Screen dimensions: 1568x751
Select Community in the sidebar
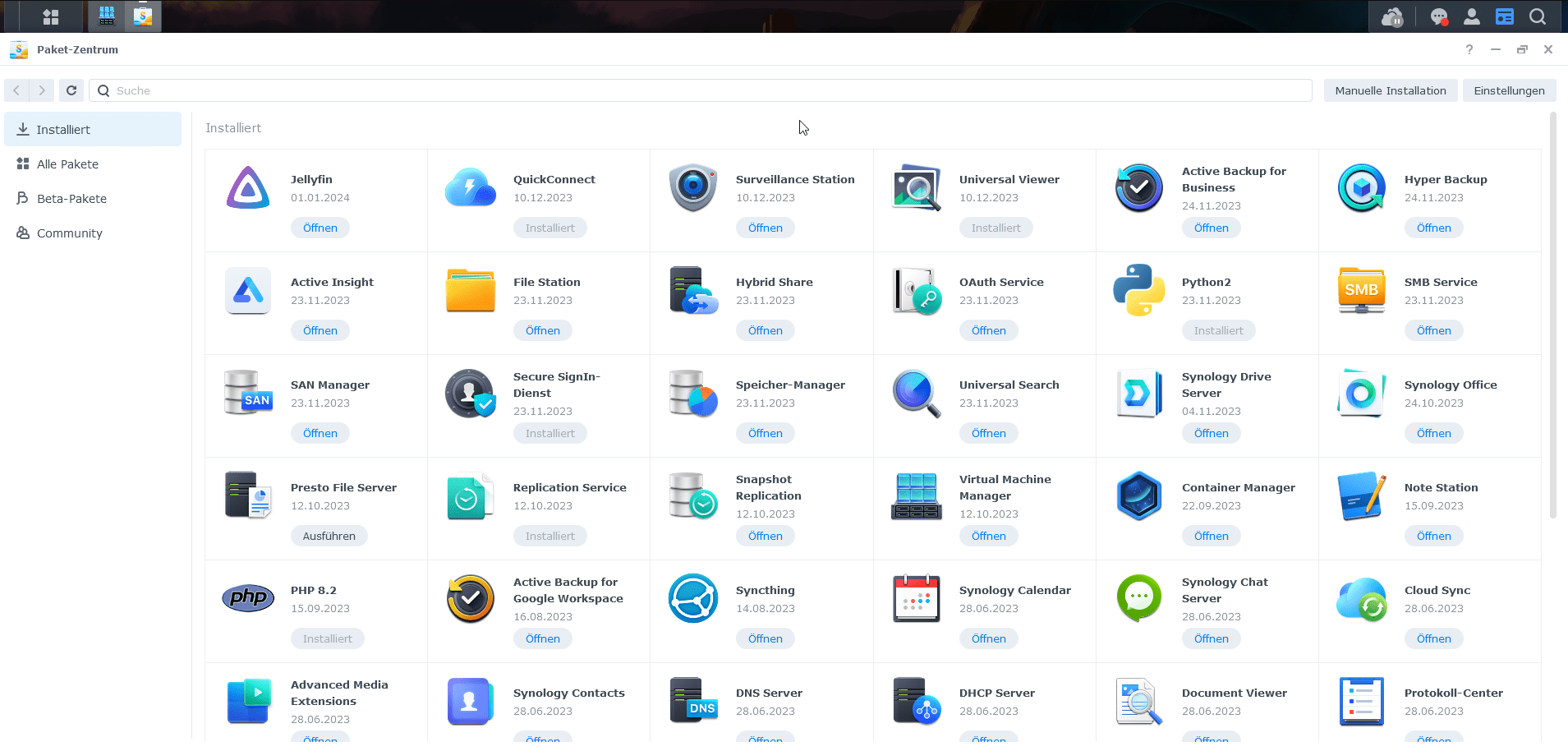[93, 233]
